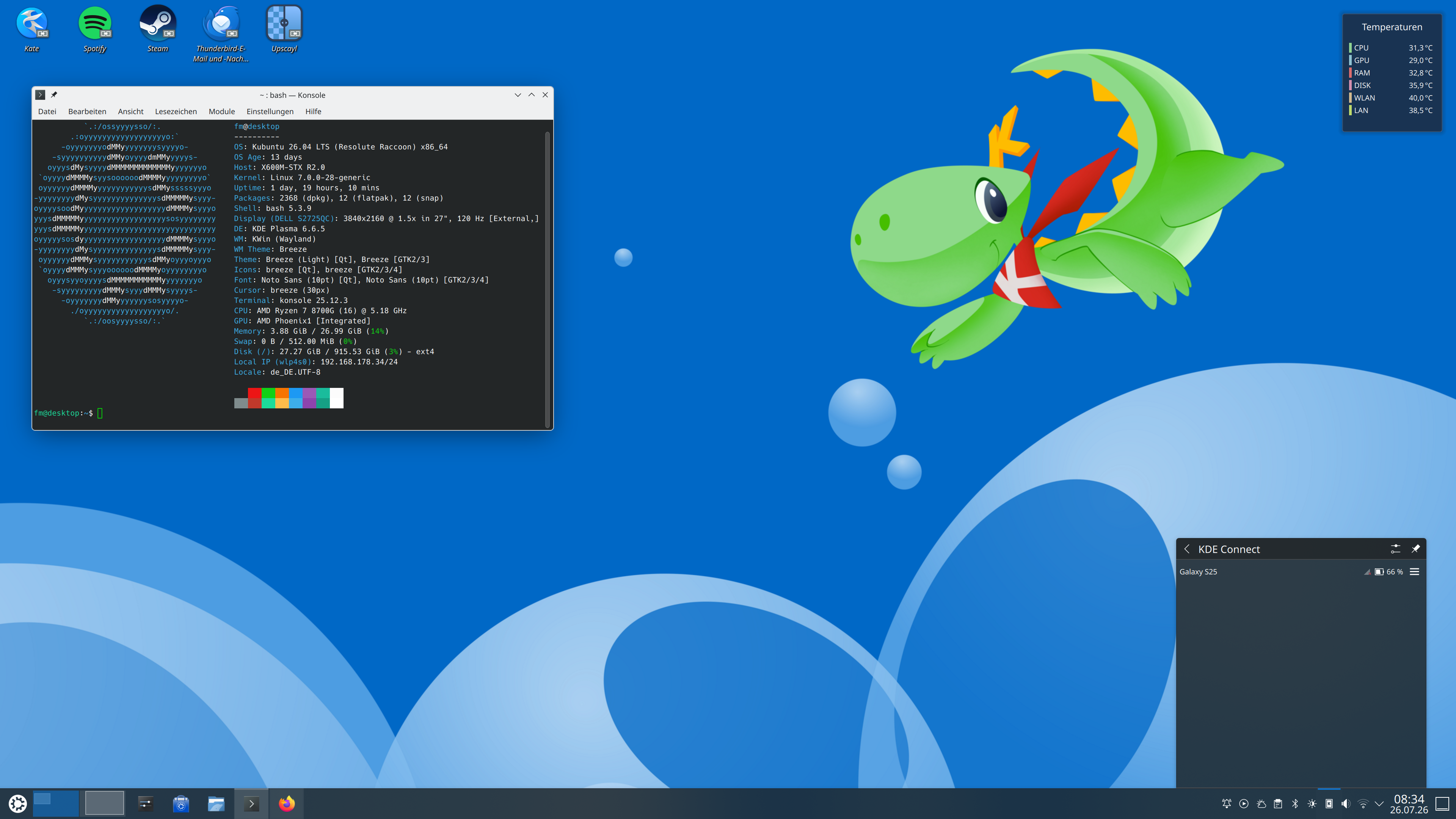
Task: Open the Datei menu in Konsole
Action: point(47,111)
